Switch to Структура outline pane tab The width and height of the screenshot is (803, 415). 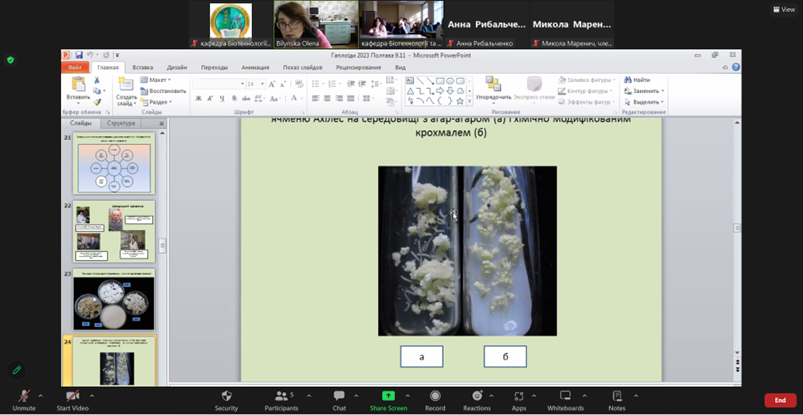tap(121, 123)
